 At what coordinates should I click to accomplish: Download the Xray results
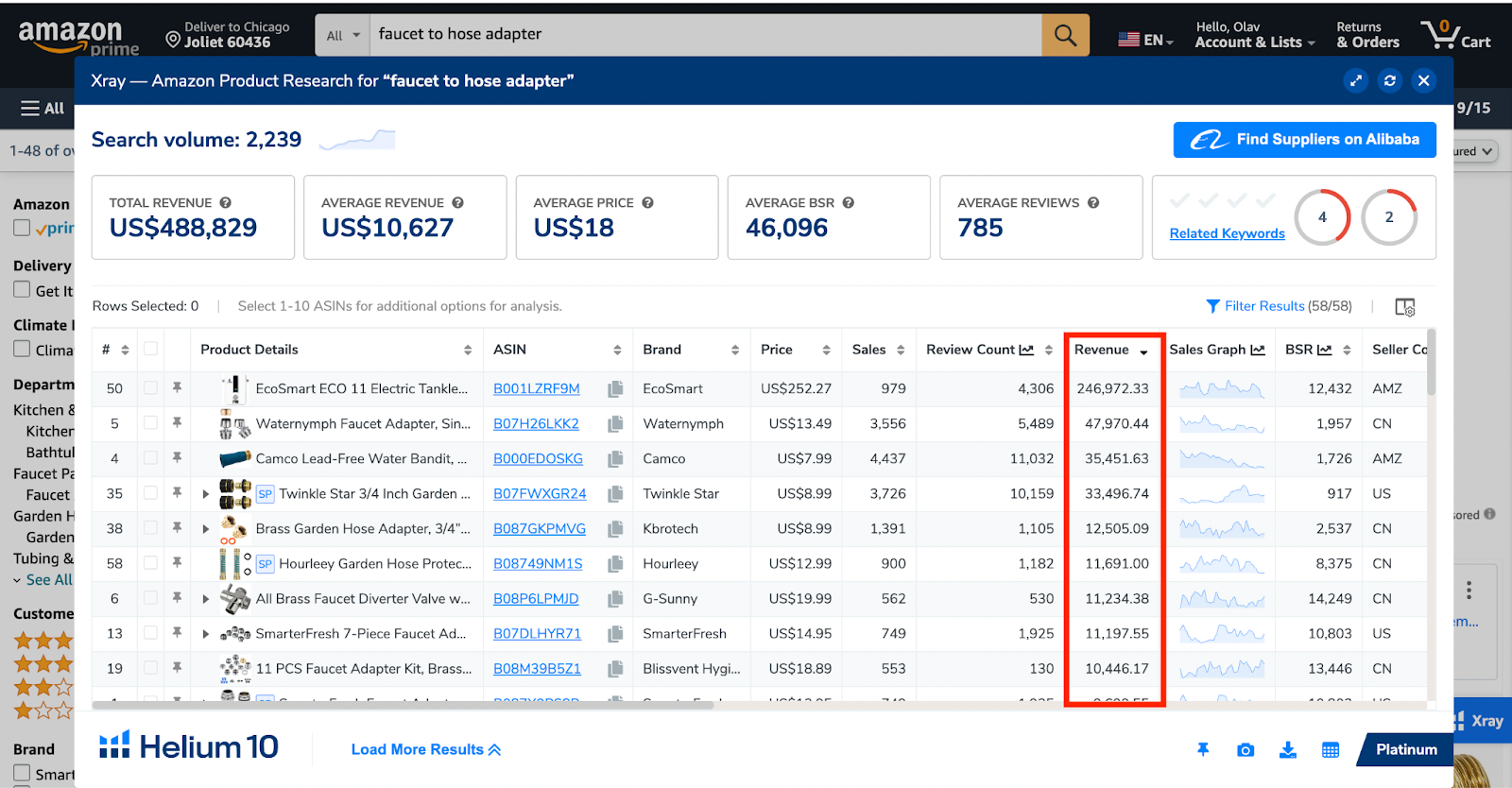click(1288, 749)
